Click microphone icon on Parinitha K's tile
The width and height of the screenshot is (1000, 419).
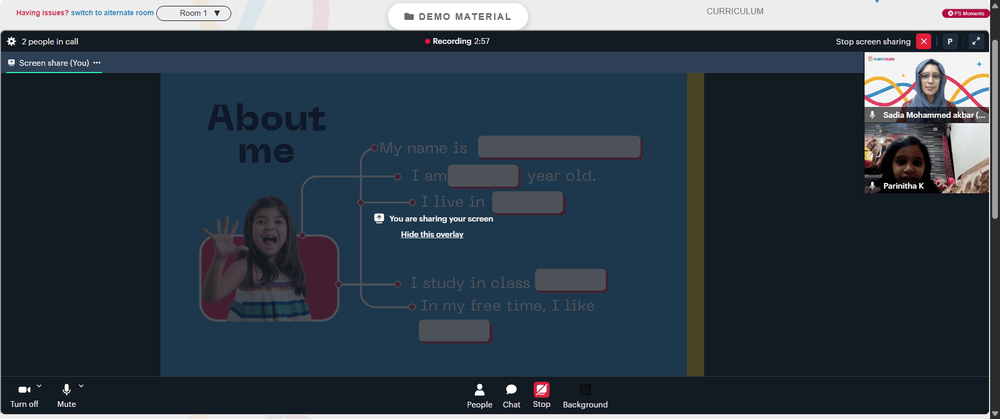tap(873, 186)
